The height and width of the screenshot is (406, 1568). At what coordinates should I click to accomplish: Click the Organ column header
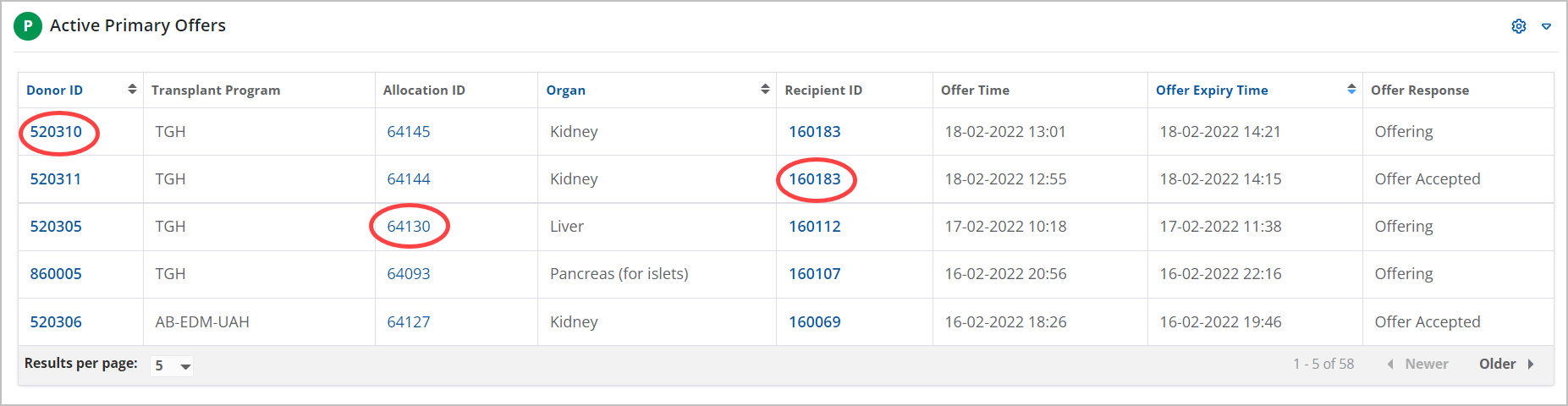pos(565,91)
